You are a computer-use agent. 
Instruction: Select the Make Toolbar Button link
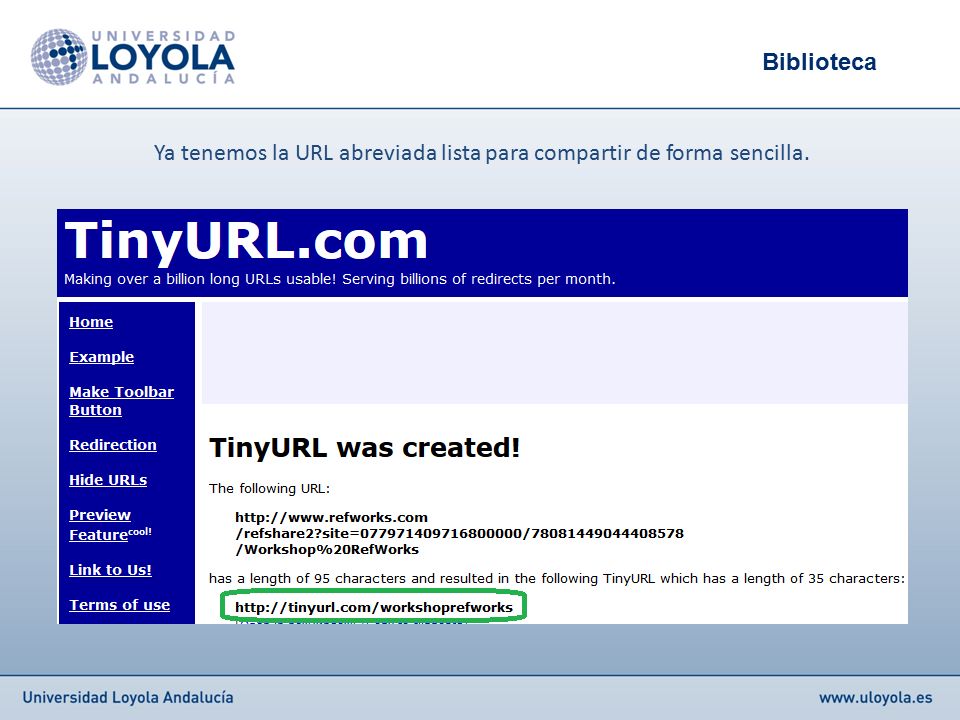pyautogui.click(x=121, y=401)
